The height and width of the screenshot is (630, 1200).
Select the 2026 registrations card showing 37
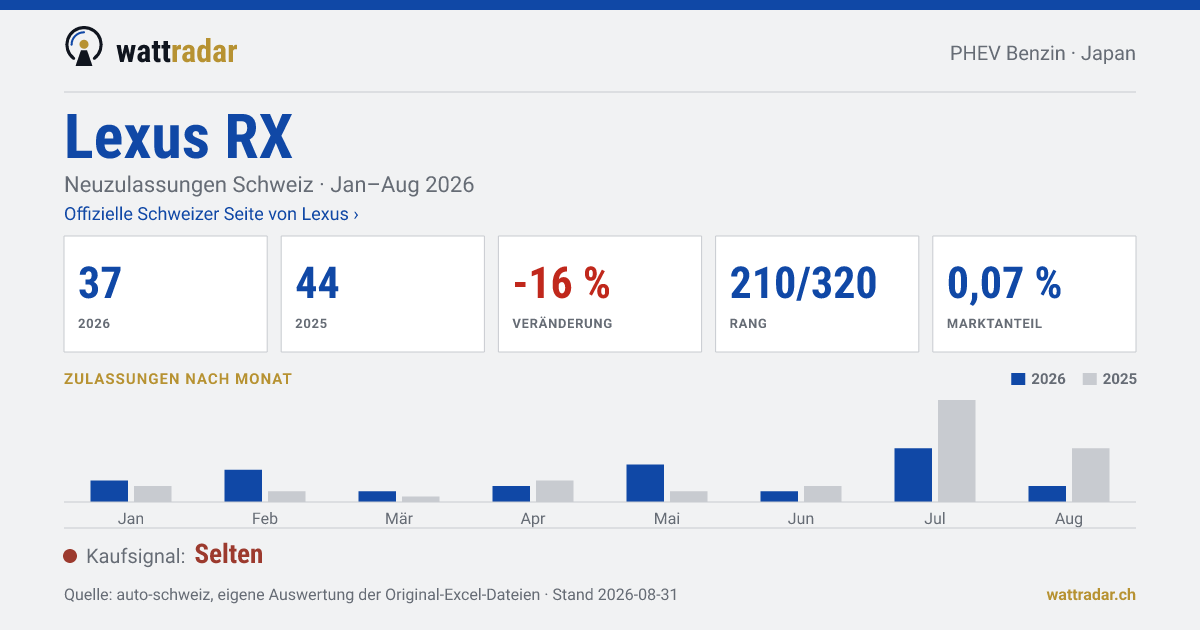click(166, 294)
